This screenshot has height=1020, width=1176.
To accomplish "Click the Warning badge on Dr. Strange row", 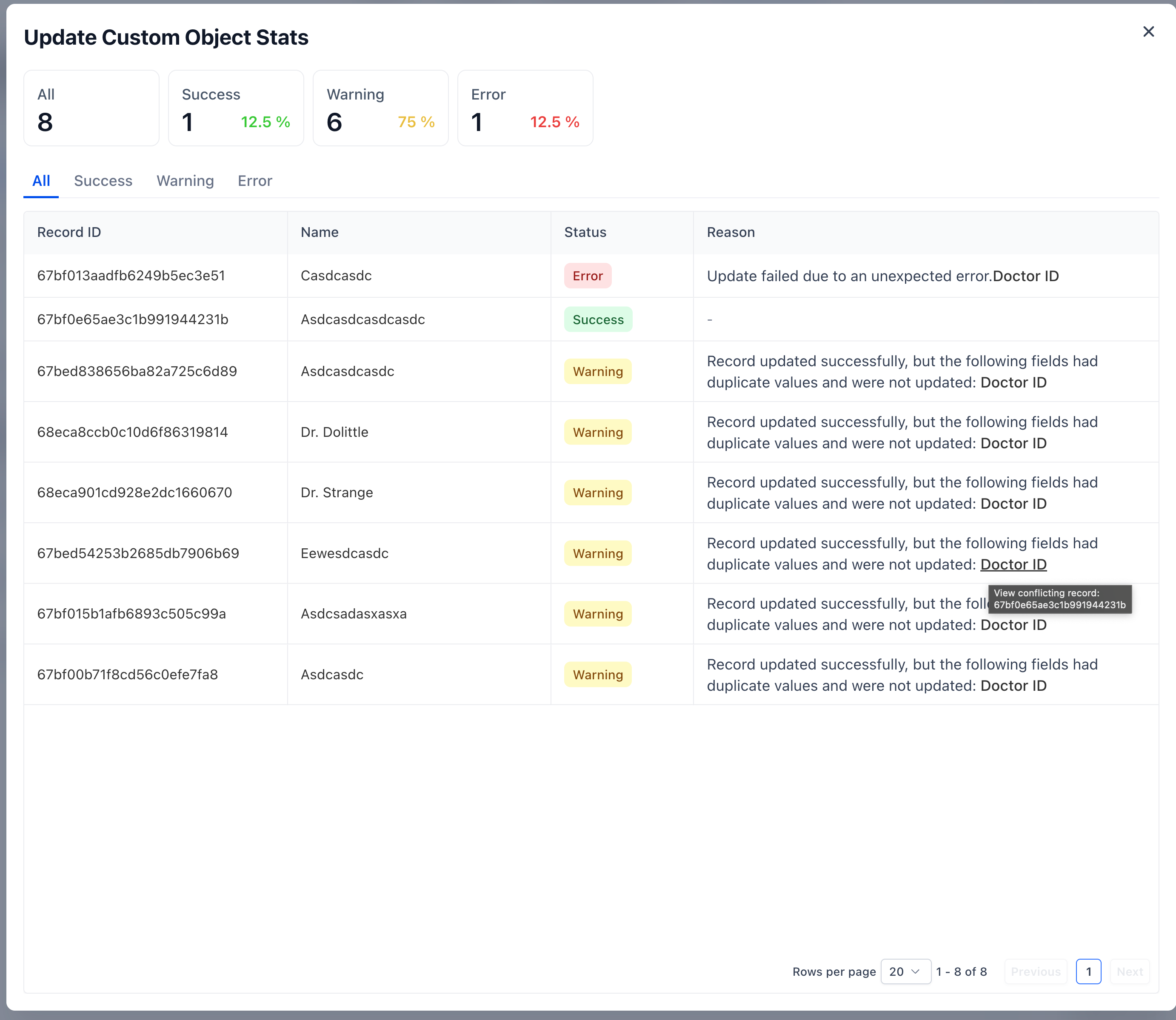I will (x=597, y=493).
